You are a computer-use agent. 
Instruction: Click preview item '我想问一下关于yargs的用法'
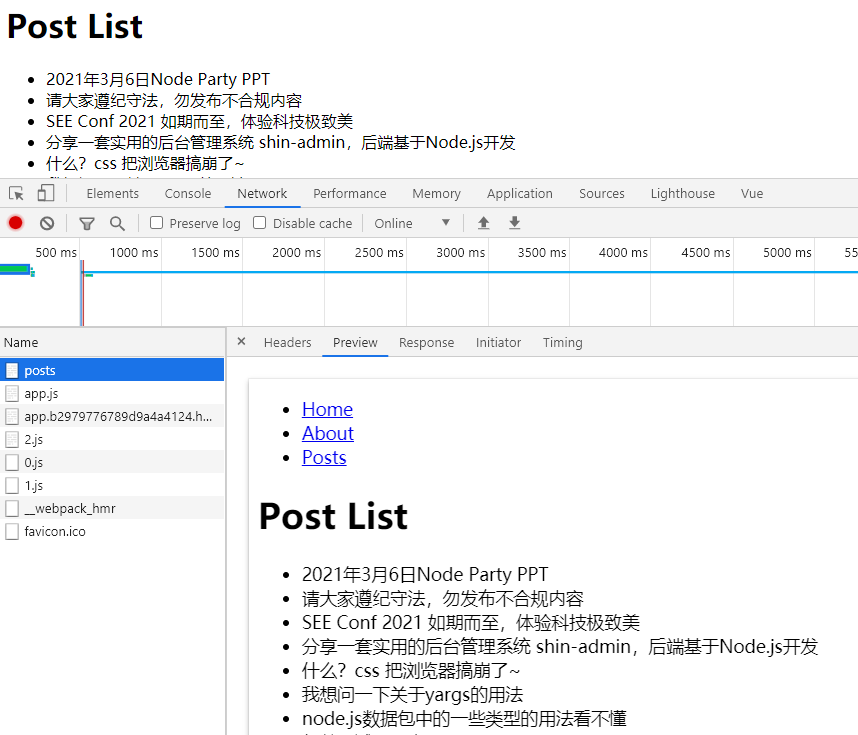412,695
